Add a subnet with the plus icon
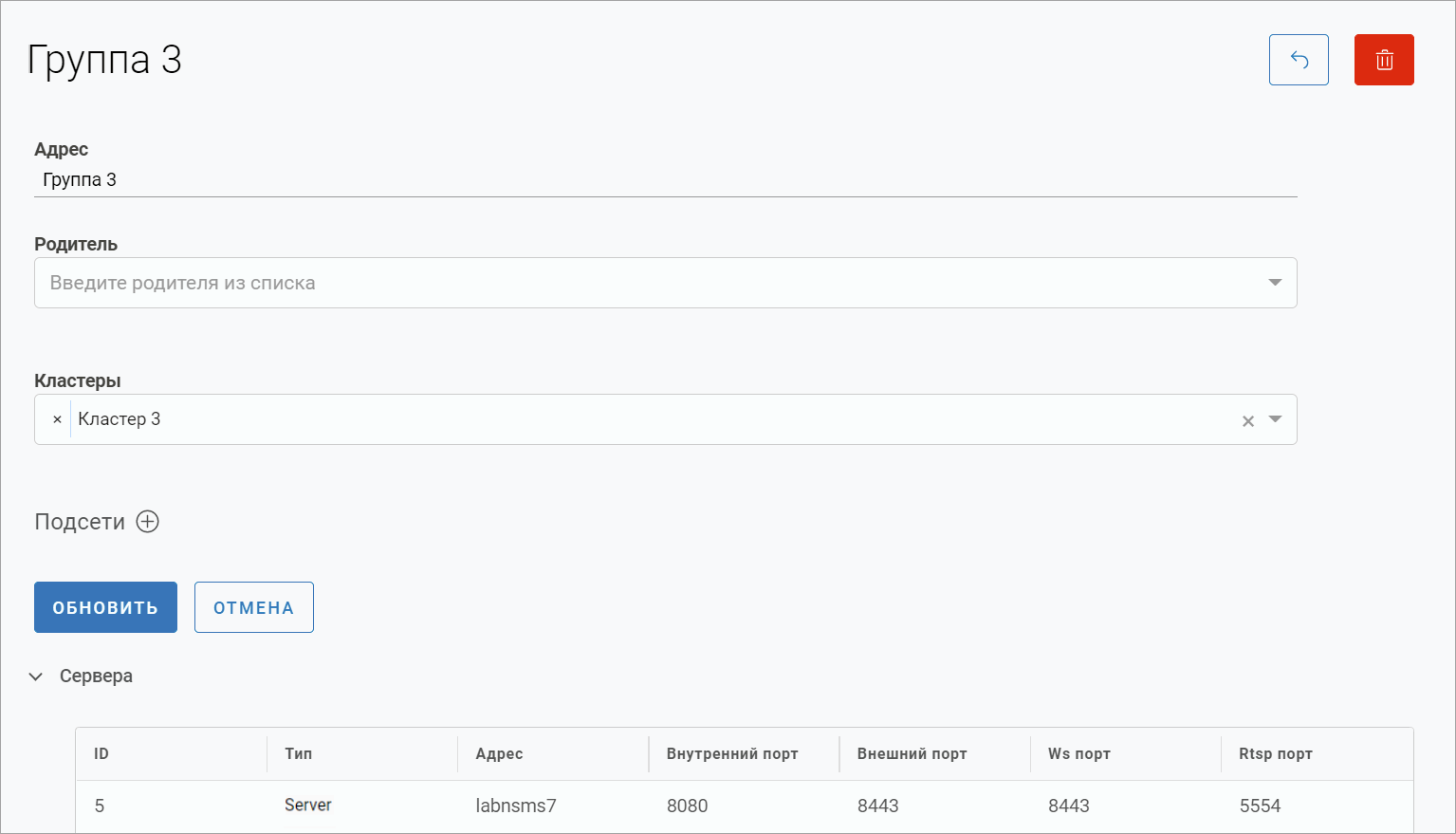Image resolution: width=1456 pixels, height=834 pixels. pyautogui.click(x=148, y=522)
